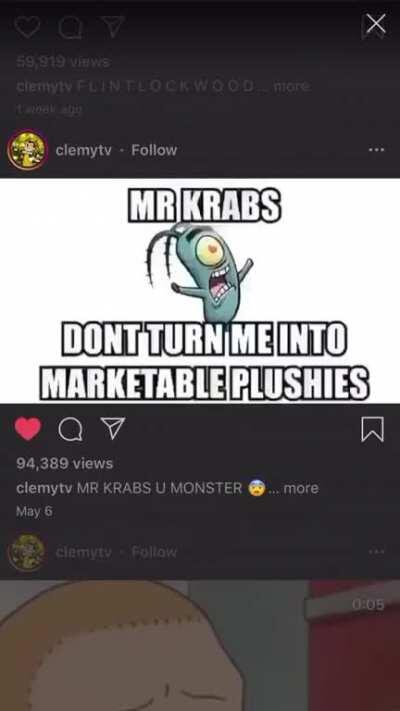Open comments on the Mr Krabs post
The width and height of the screenshot is (400, 711).
(x=70, y=429)
